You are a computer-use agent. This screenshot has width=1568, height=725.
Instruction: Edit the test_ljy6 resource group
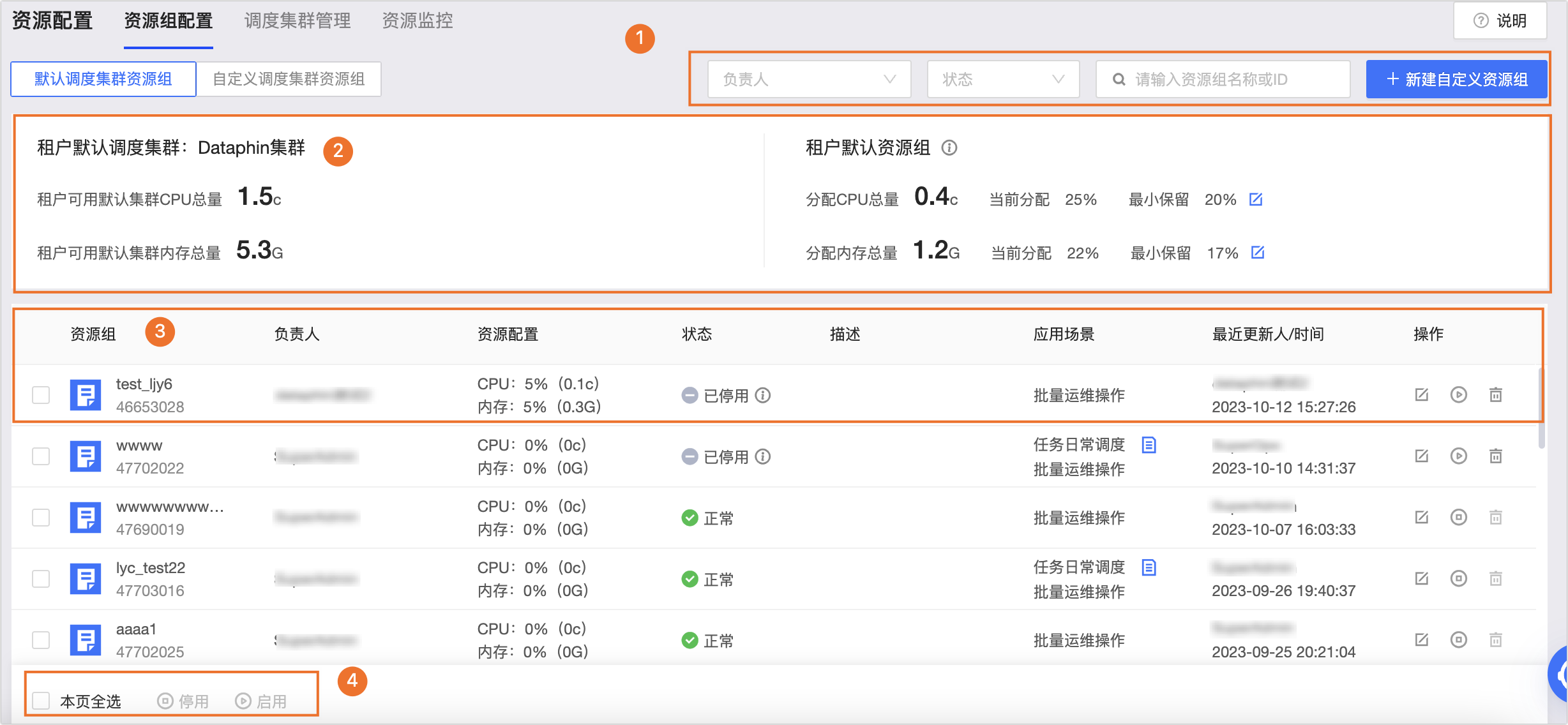(1421, 394)
